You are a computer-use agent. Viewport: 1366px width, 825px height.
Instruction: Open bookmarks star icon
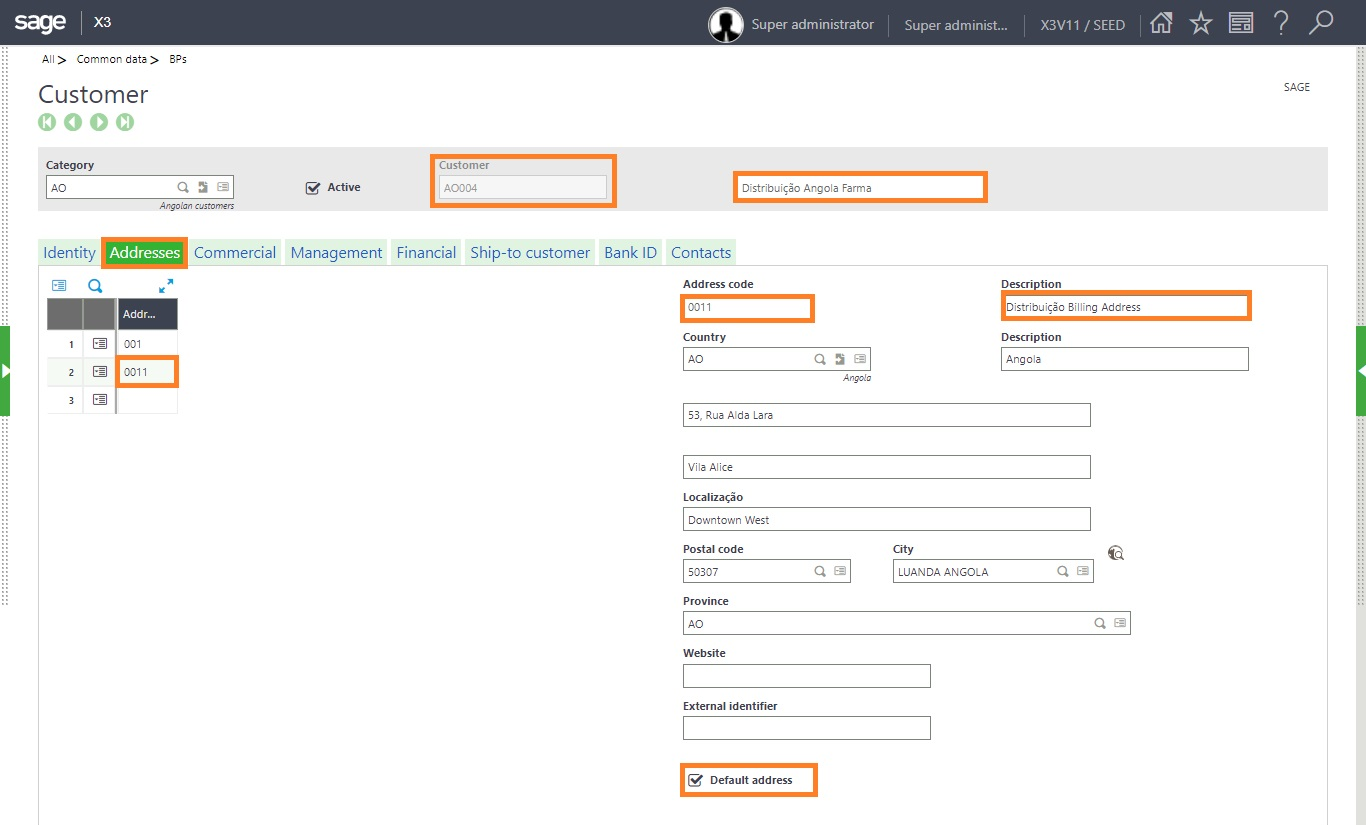[x=1201, y=23]
